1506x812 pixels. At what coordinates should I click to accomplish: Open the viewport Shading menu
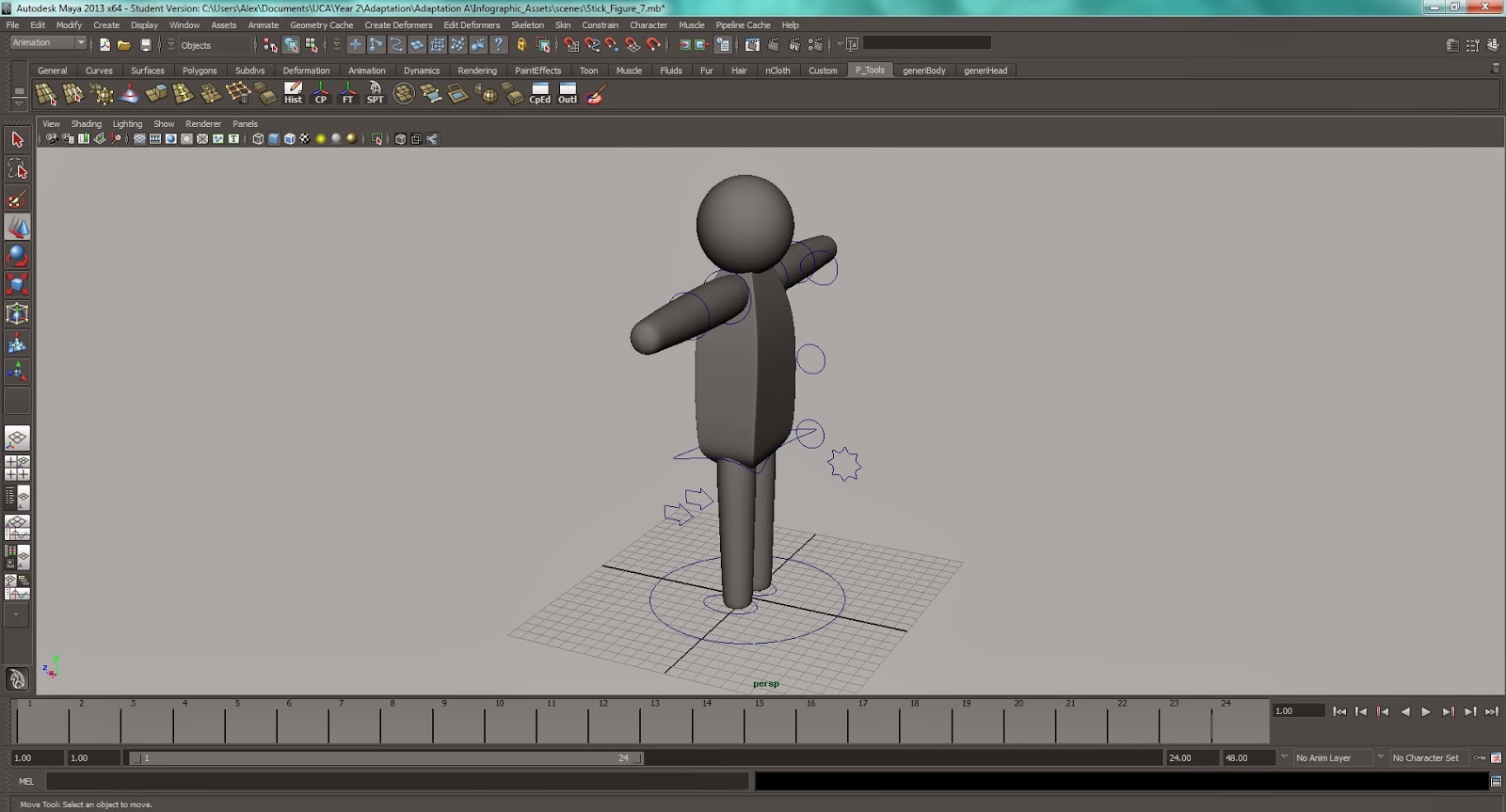tap(86, 124)
